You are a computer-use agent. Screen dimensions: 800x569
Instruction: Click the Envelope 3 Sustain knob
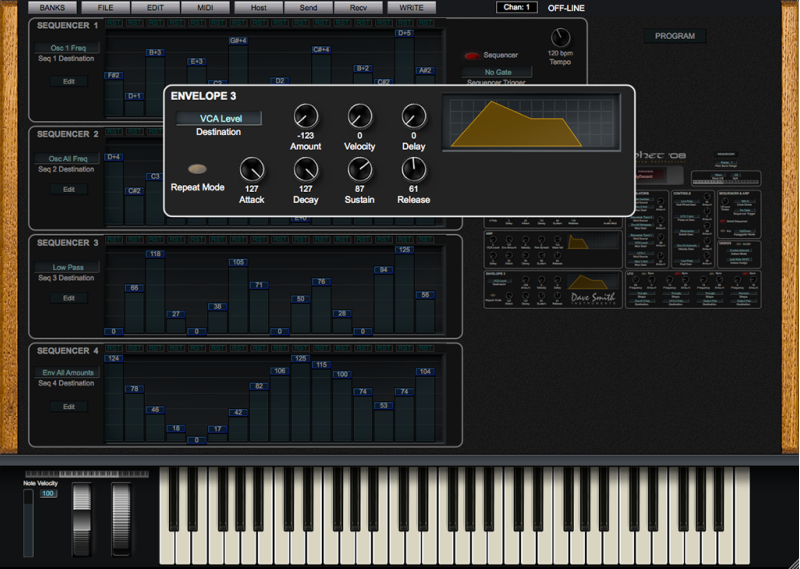[x=360, y=170]
